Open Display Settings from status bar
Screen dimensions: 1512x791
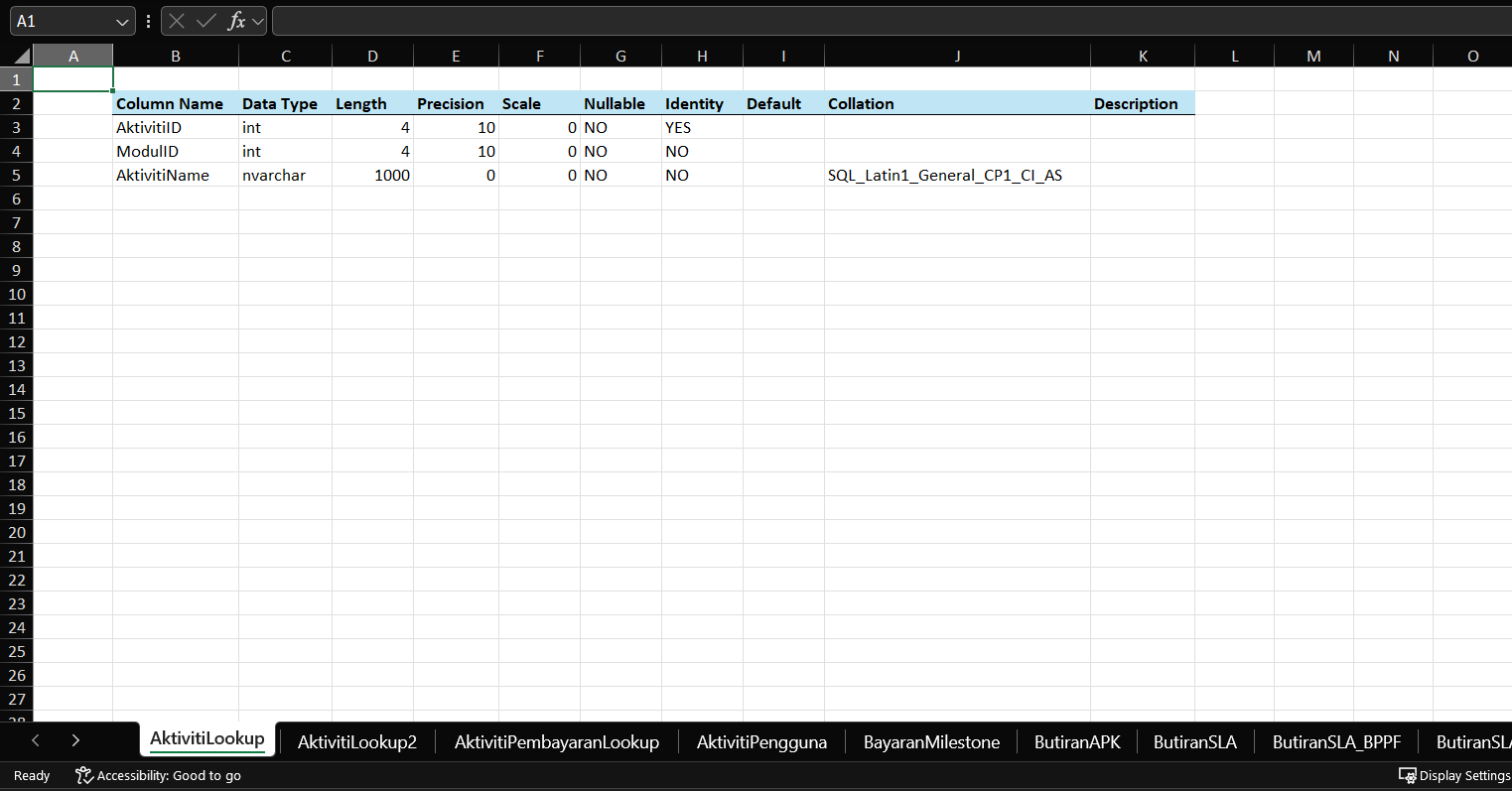click(1454, 775)
